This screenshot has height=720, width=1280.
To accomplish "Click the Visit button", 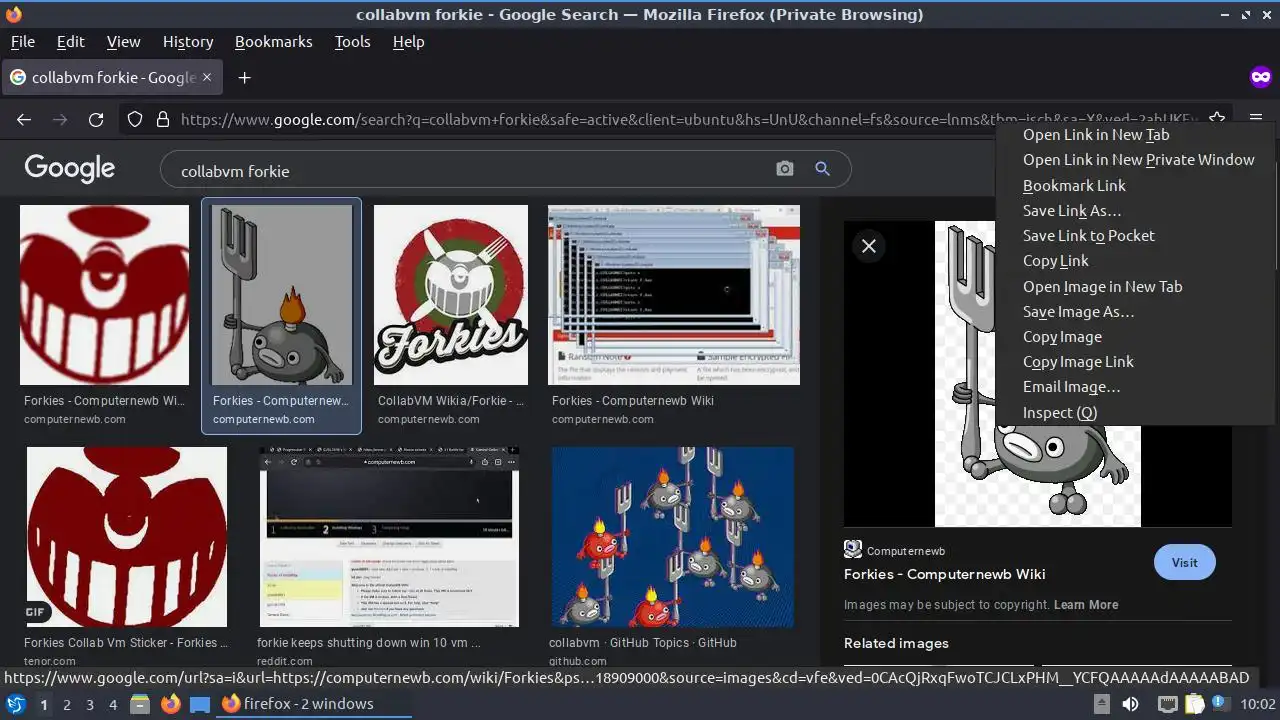I will 1184,562.
